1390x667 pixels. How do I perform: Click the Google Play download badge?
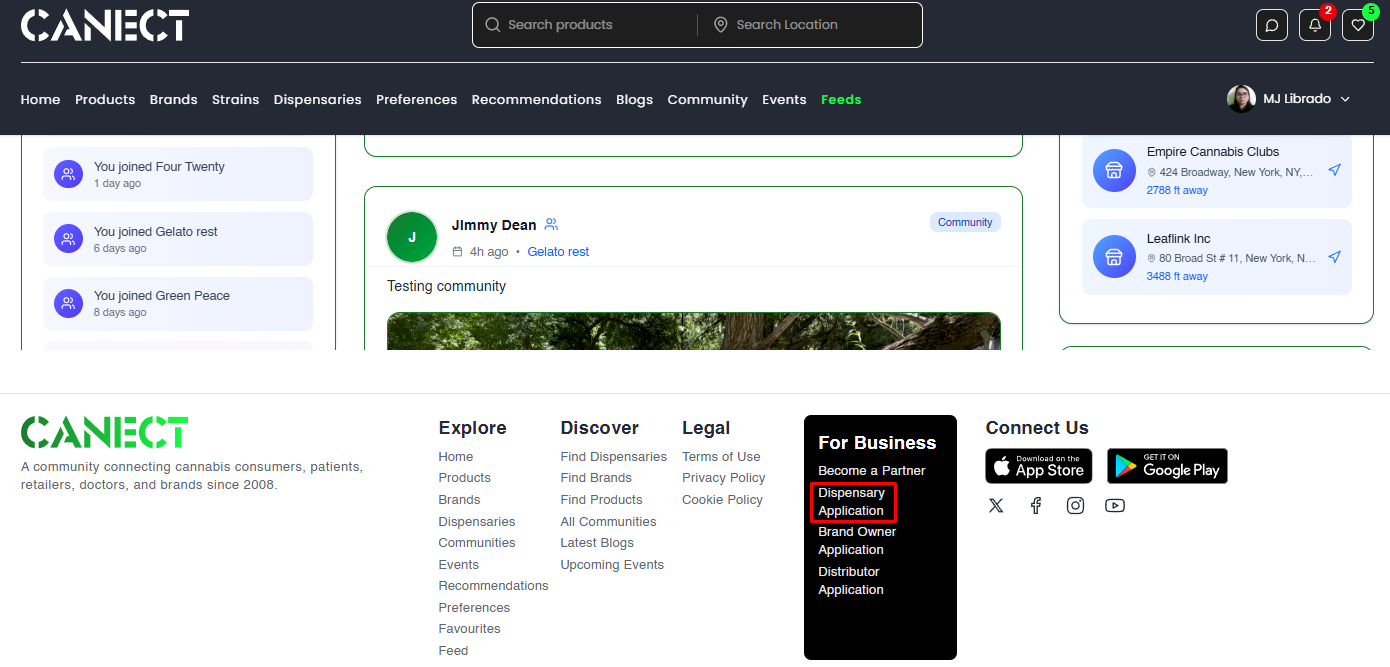pyautogui.click(x=1167, y=466)
